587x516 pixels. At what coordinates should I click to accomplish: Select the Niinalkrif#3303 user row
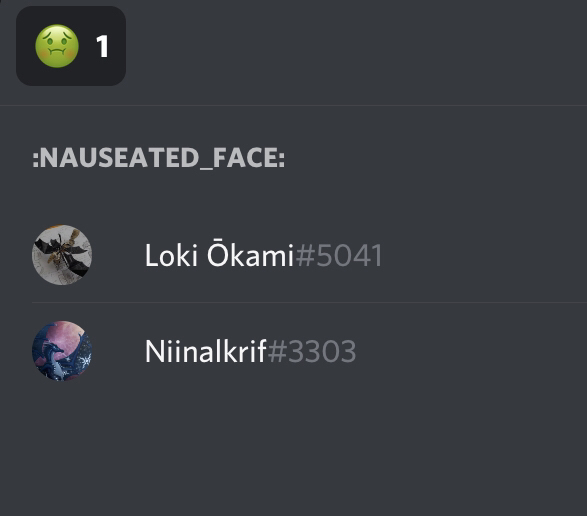[309, 350]
